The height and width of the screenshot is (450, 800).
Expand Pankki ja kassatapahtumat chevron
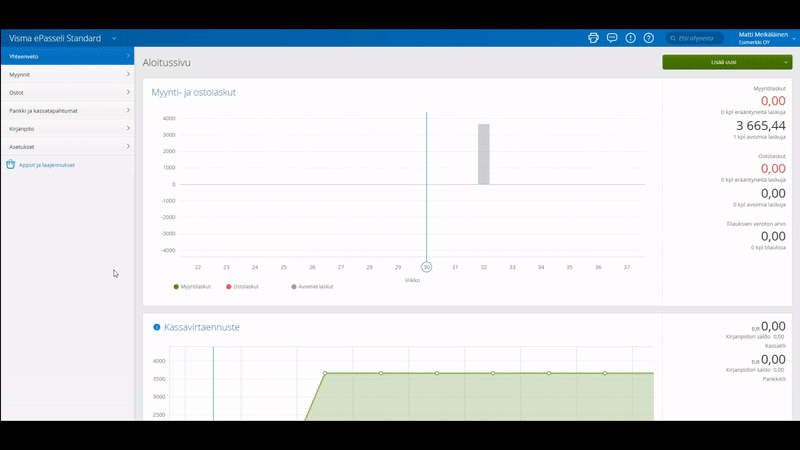click(128, 110)
